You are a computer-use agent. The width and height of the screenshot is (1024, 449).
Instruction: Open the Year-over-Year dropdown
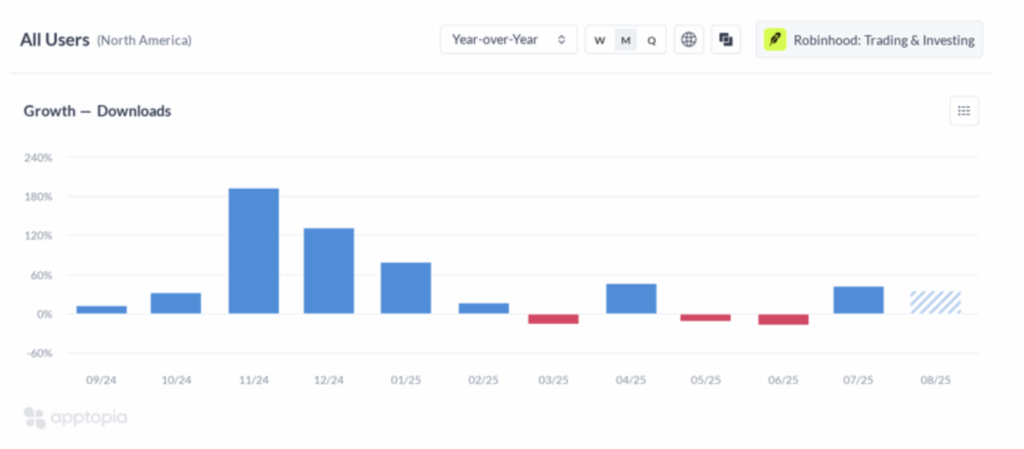tap(508, 40)
